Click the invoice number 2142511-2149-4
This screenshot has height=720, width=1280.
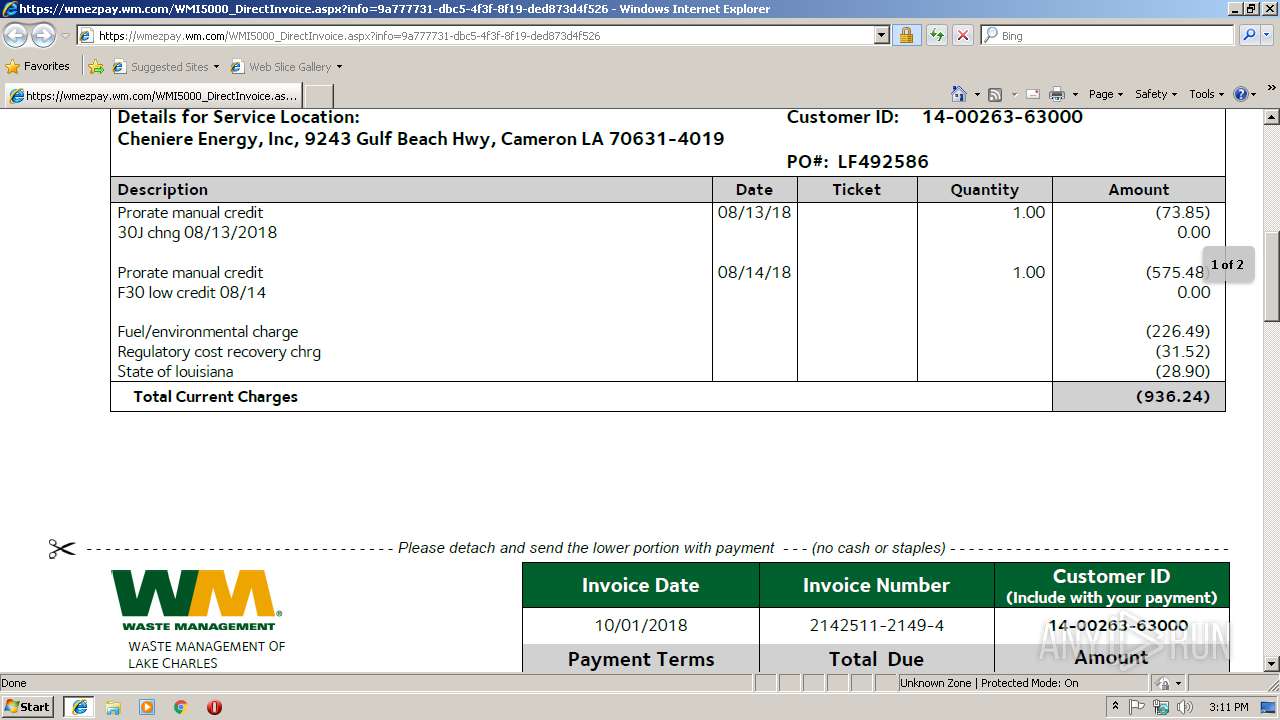877,626
